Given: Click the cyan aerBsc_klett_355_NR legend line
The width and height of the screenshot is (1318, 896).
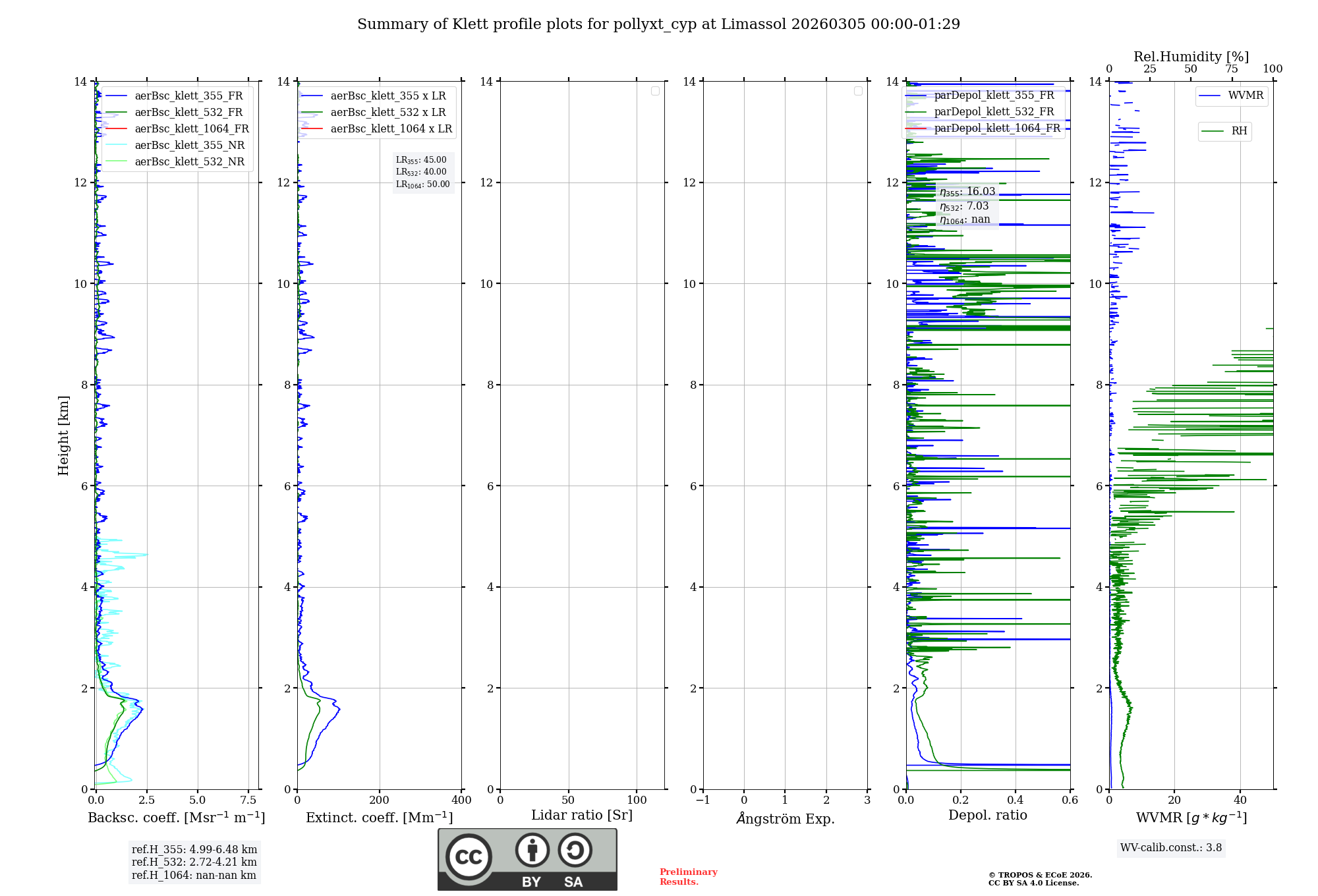Looking at the screenshot, I should tap(116, 145).
